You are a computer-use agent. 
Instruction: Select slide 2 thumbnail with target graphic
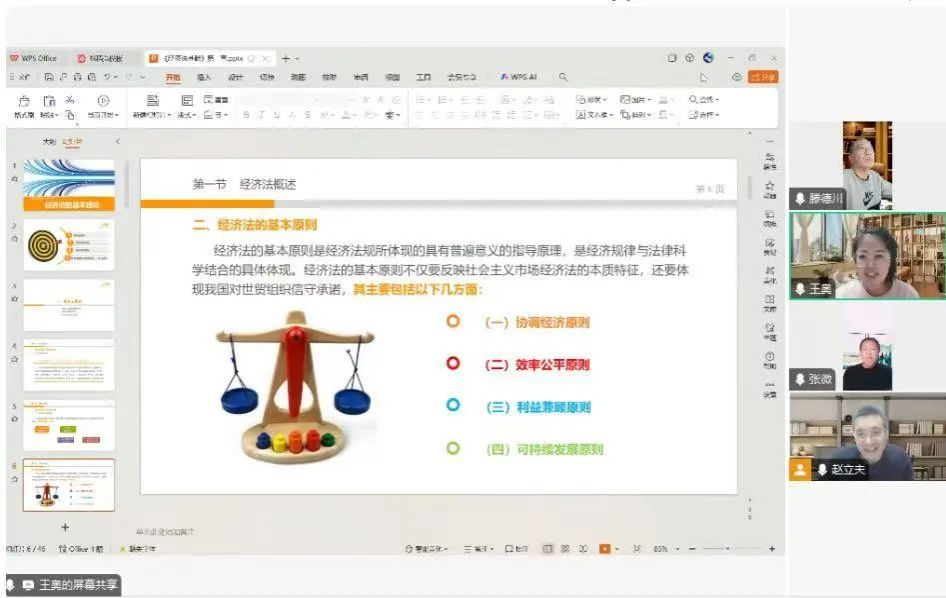click(x=69, y=245)
